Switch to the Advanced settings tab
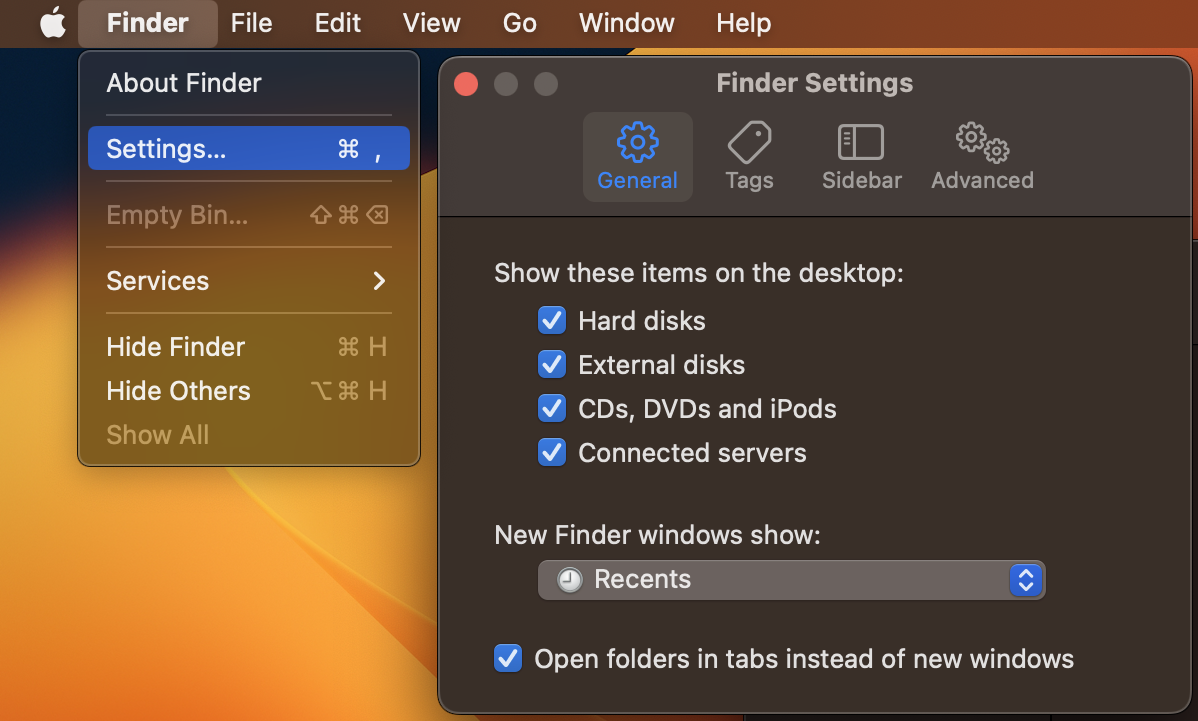This screenshot has height=721, width=1198. coord(982,157)
